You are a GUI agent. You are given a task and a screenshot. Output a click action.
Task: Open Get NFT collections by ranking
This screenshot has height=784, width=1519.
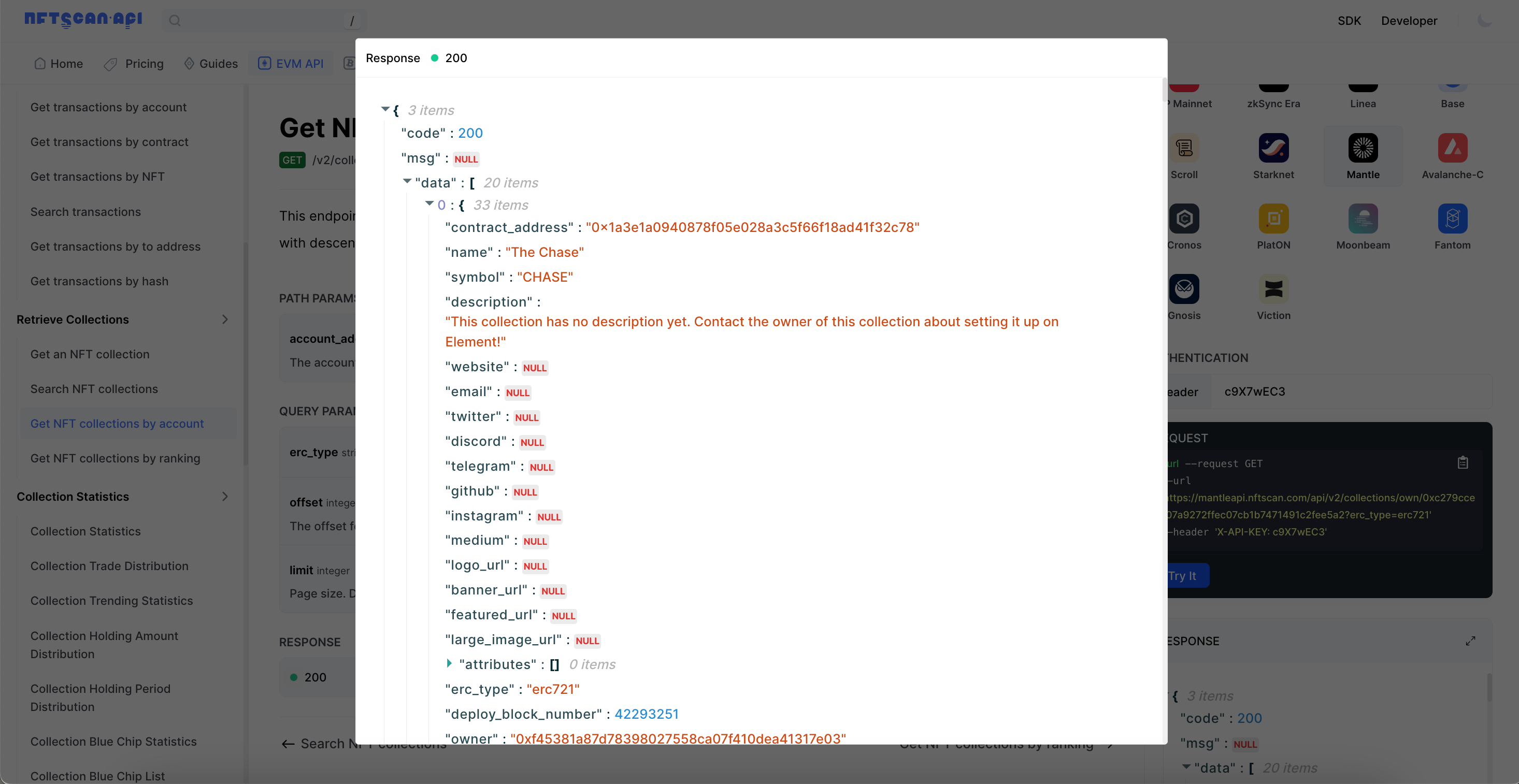click(115, 459)
